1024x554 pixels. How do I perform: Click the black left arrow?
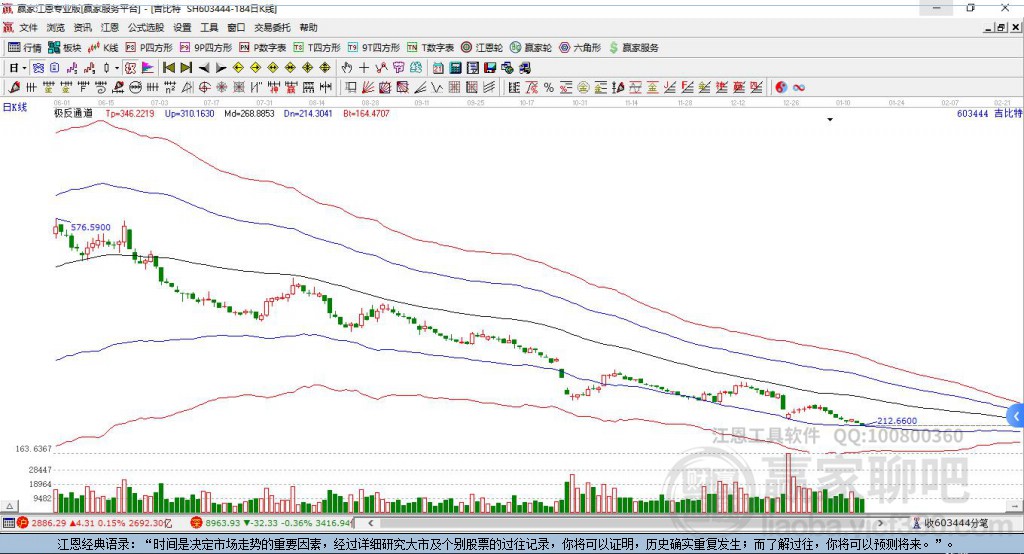click(x=204, y=68)
